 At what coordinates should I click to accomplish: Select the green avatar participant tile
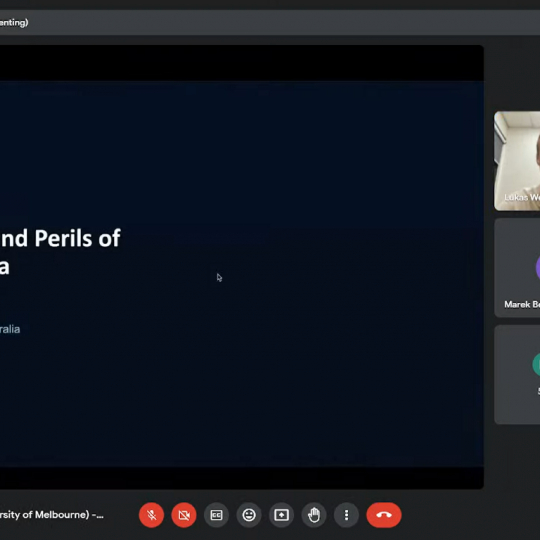coord(517,375)
